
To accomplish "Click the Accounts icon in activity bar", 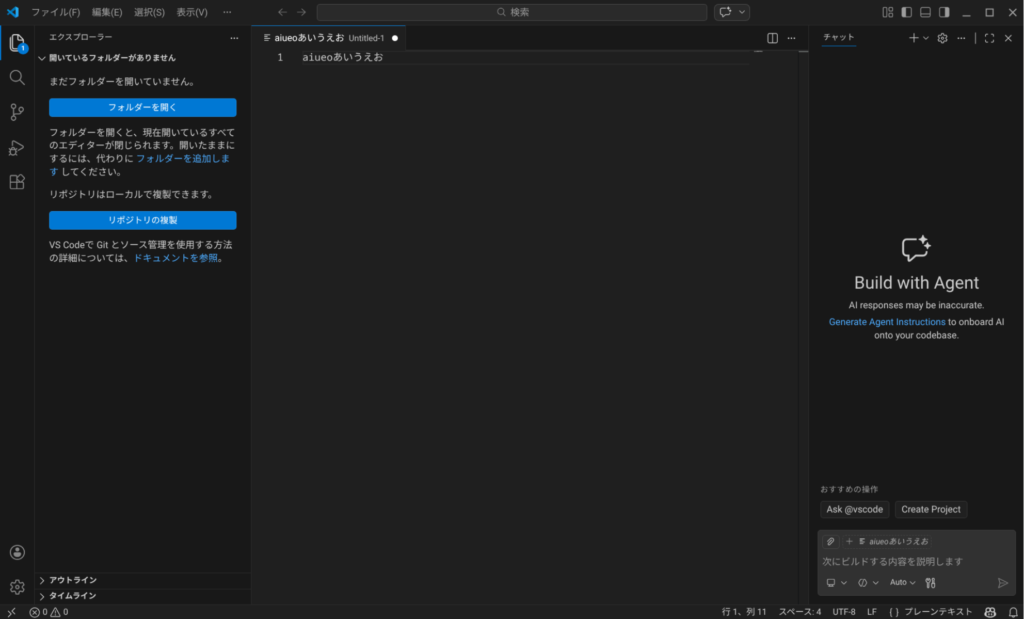I will point(17,552).
